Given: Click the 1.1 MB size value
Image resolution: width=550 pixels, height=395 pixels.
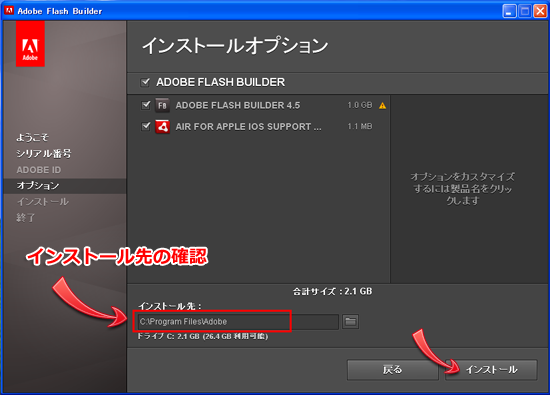Looking at the screenshot, I should pyautogui.click(x=360, y=126).
